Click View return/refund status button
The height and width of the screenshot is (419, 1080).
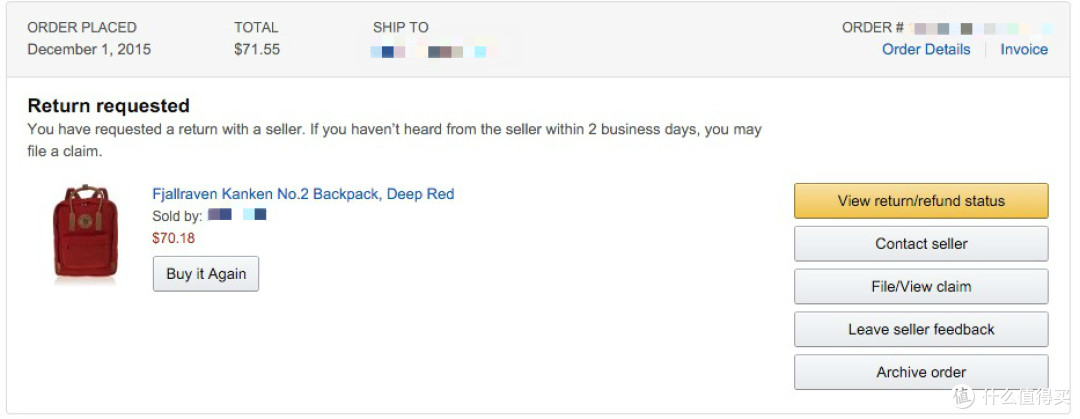click(x=921, y=201)
